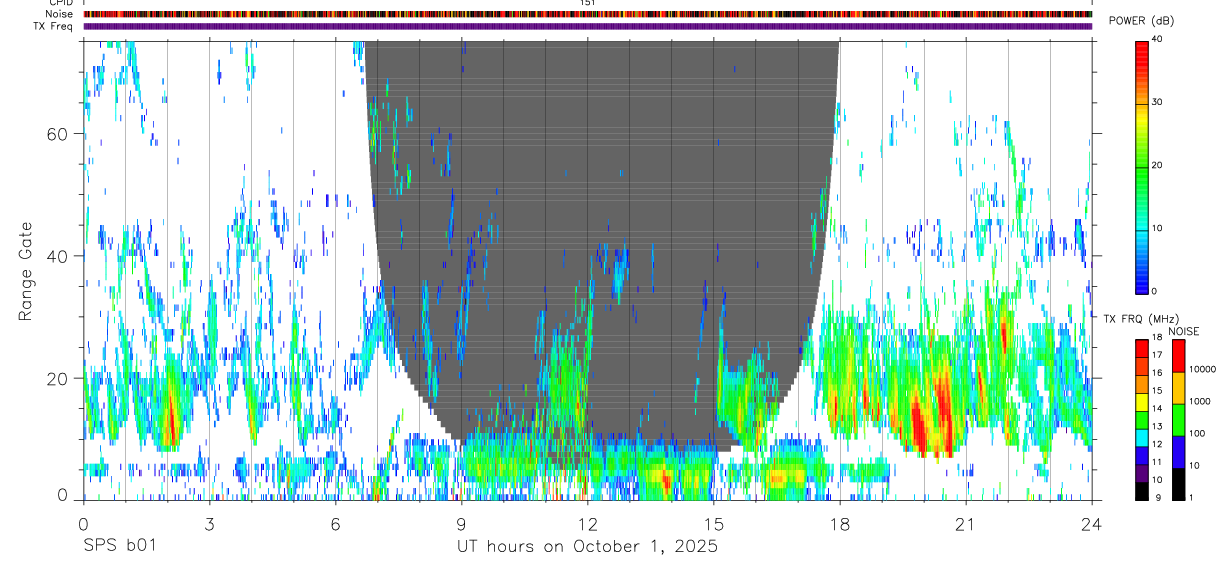
Task: Click the 'Range Gate' y-axis label
Action: coord(28,271)
